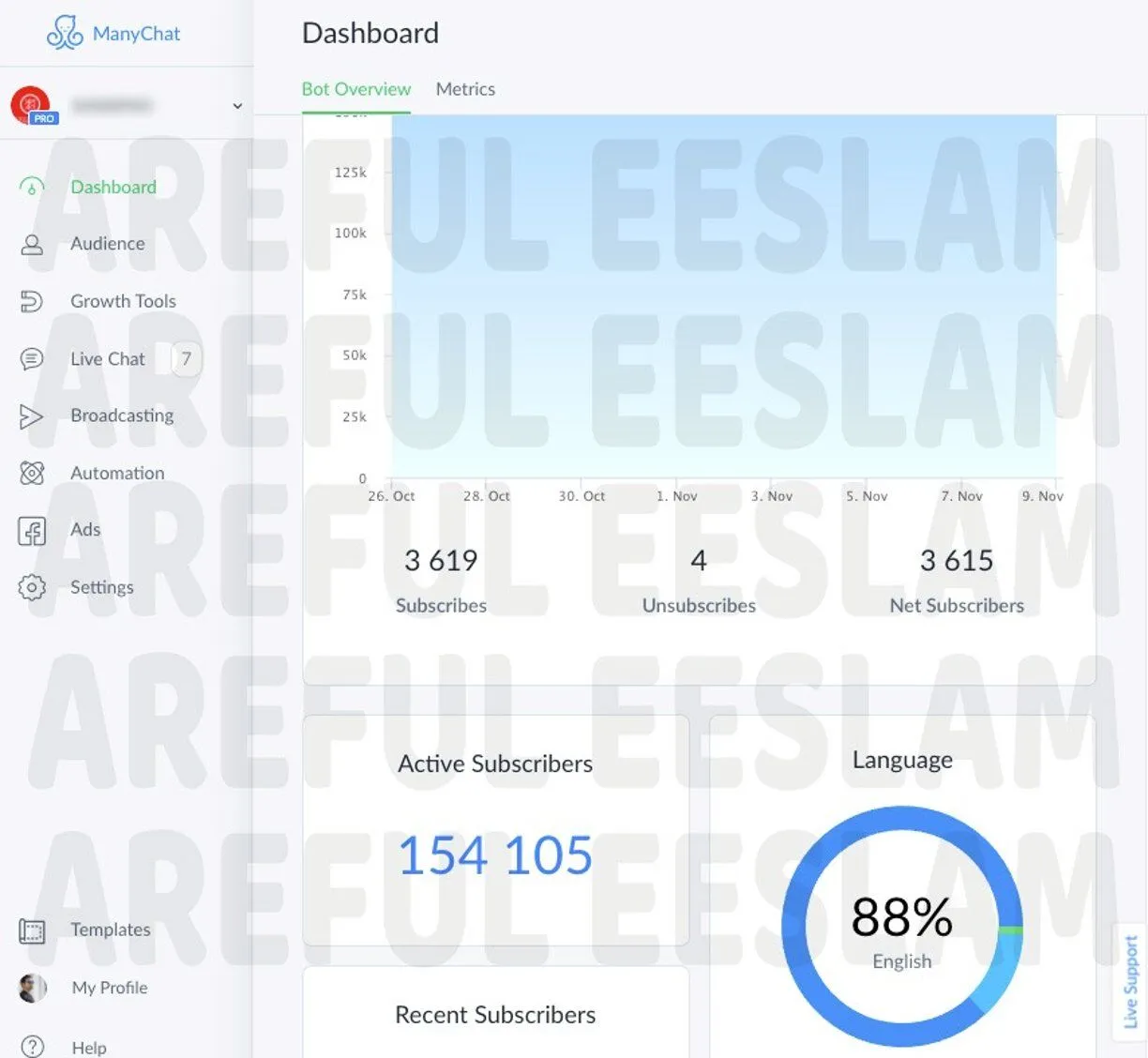Click the Active Subscribers count 154 105

coord(495,855)
